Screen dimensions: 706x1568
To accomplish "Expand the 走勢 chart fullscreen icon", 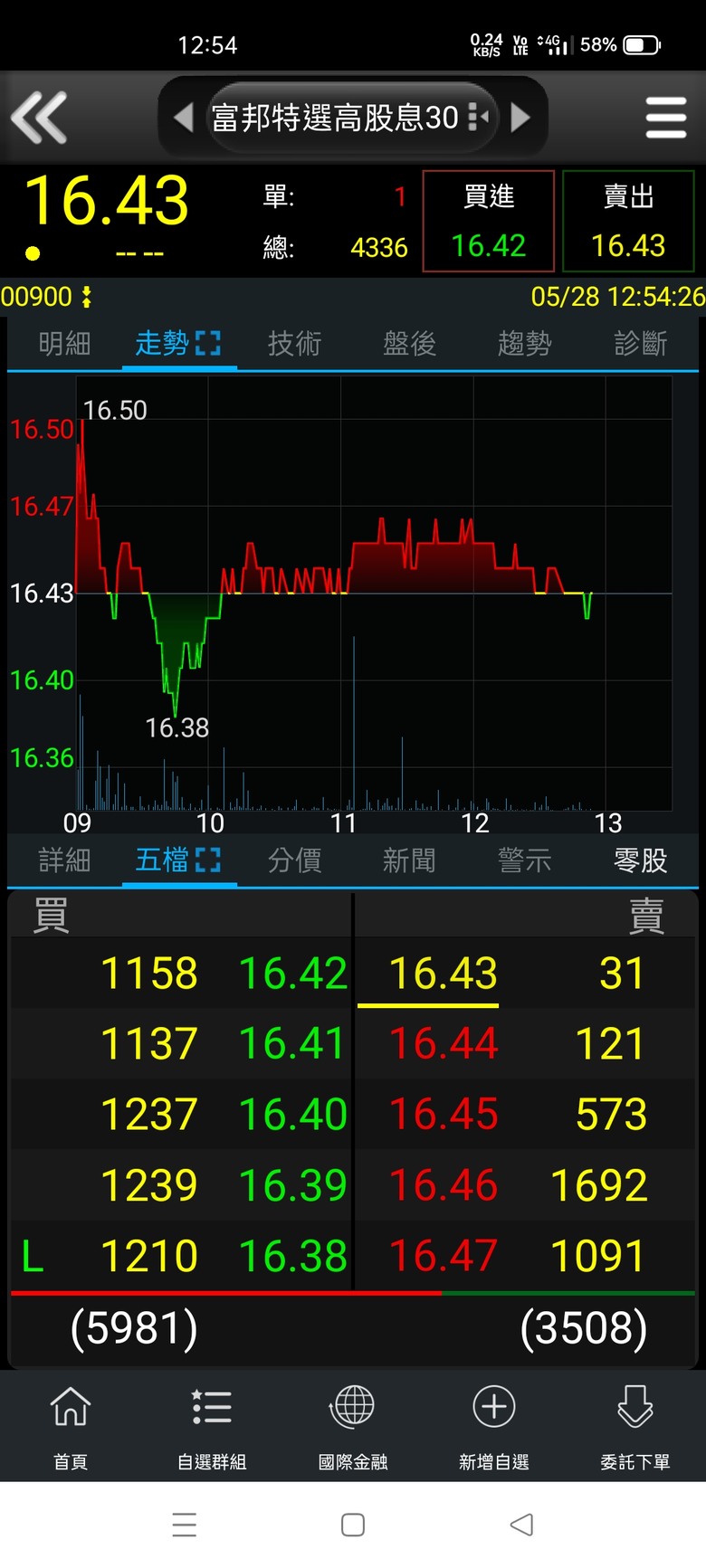I will pos(208,344).
